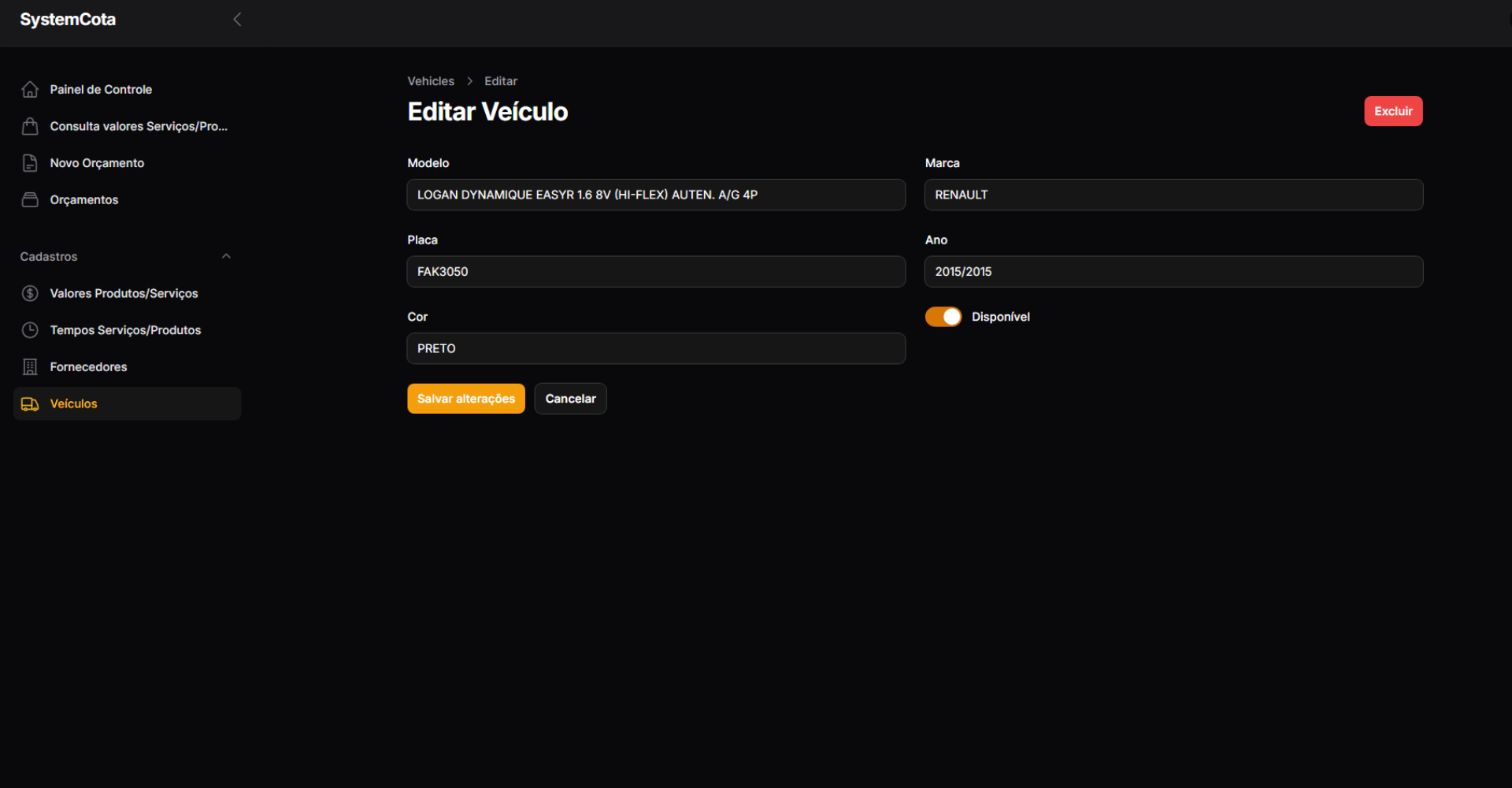The height and width of the screenshot is (788, 1512).
Task: Collapse the Cadastros section chevron
Action: coord(226,256)
